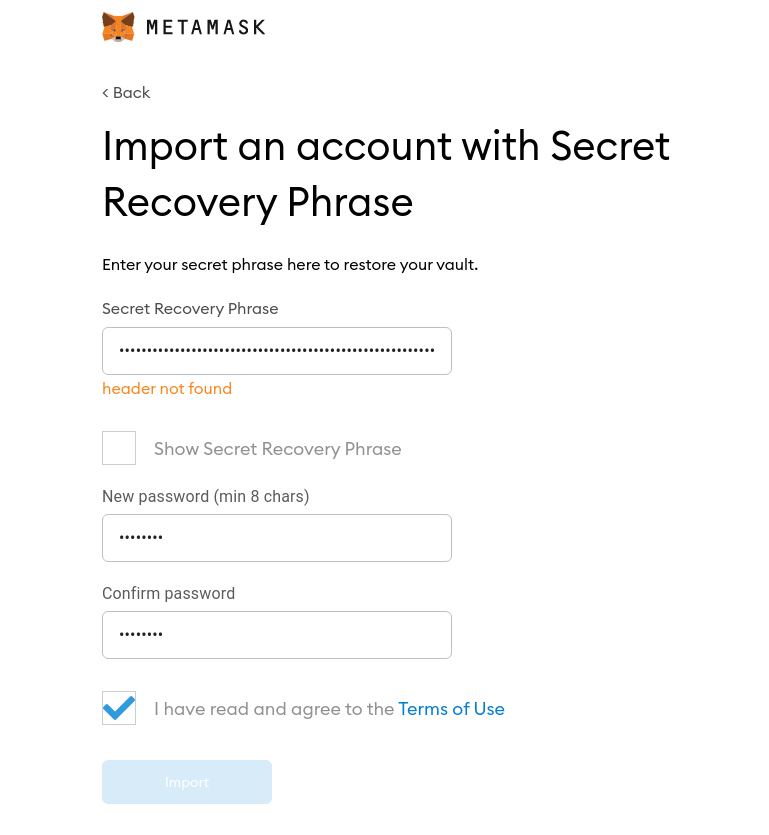Select the New password field
This screenshot has height=835, width=769.
[277, 538]
